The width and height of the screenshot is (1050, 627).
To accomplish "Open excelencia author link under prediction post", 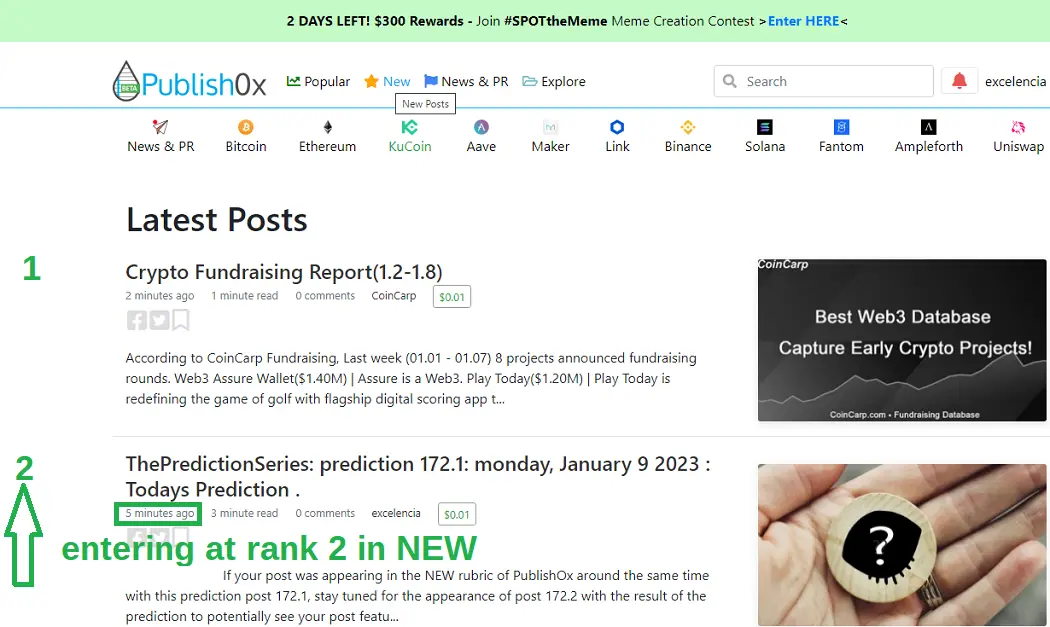I will coord(396,513).
